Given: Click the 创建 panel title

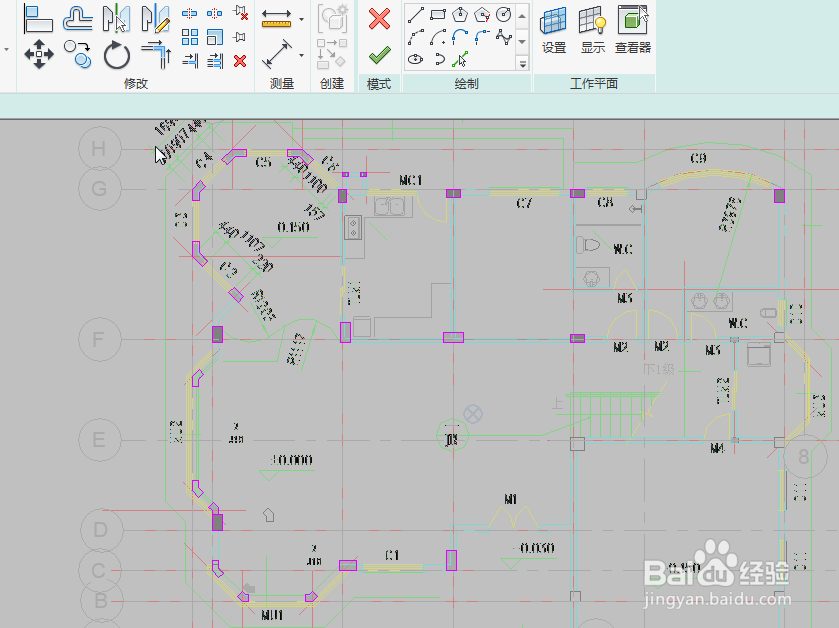Looking at the screenshot, I should click(332, 84).
